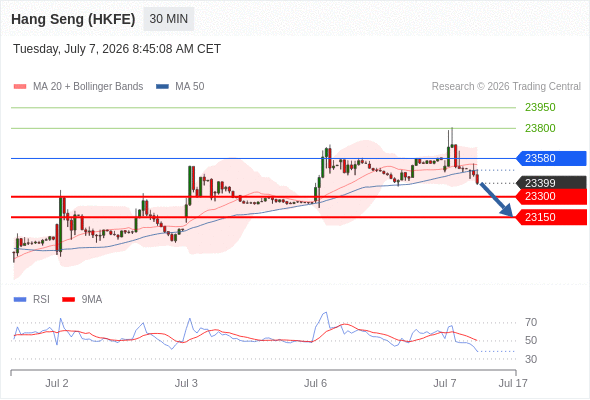
Task: Click the blue MA 50 legend swatch
Action: (162, 87)
